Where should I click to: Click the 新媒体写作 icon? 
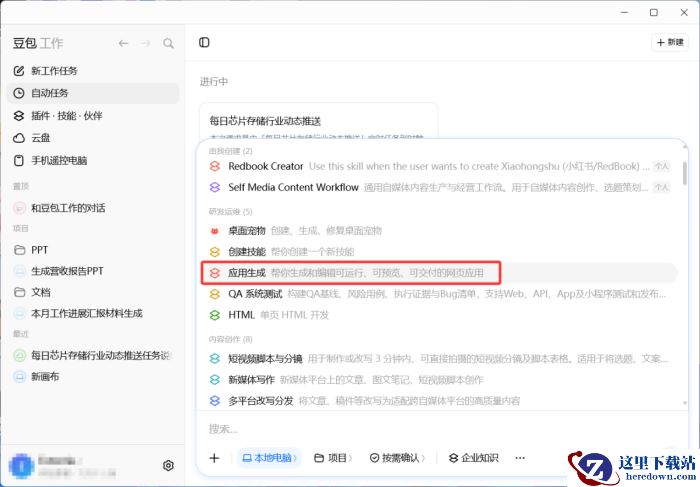(215, 380)
